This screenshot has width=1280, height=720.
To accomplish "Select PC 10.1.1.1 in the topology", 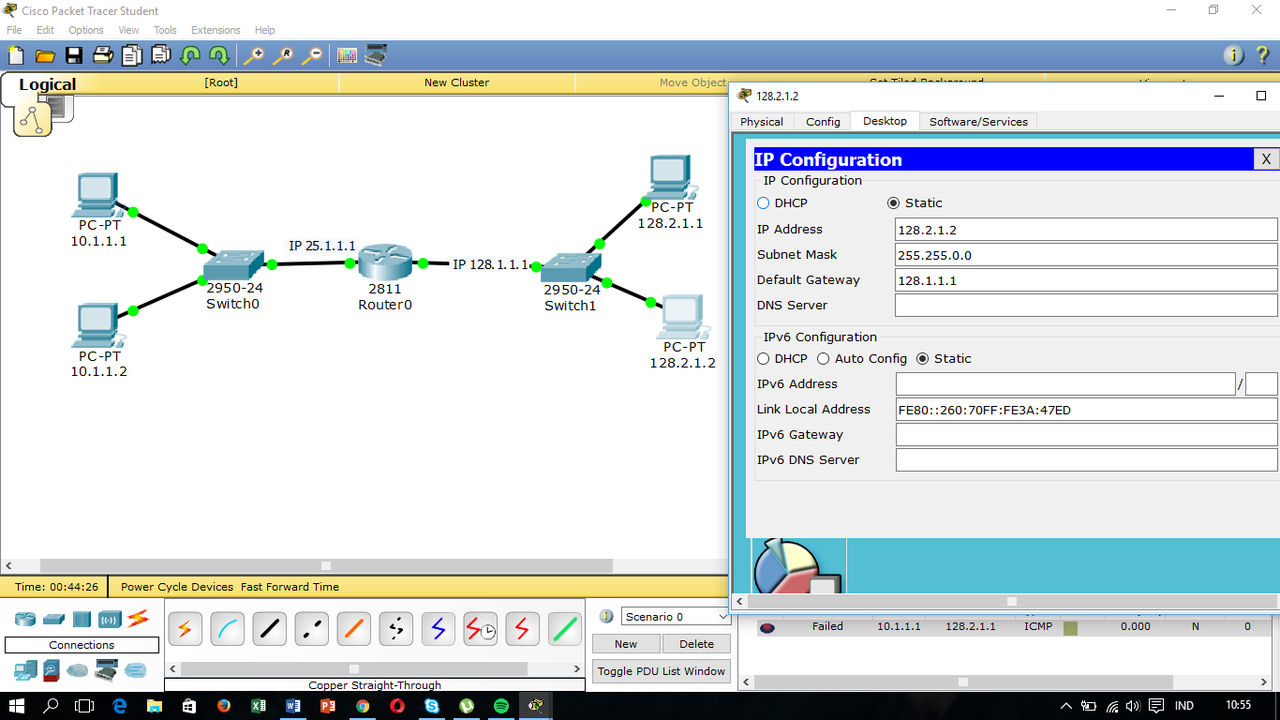I will point(97,196).
